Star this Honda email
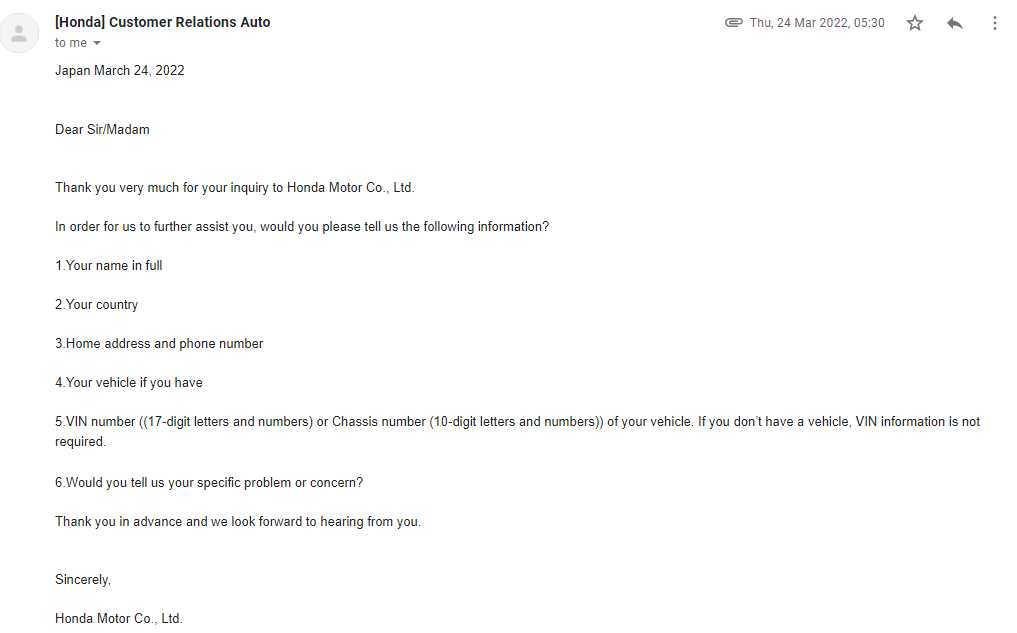Screen dimensions: 1017x633 915,23
